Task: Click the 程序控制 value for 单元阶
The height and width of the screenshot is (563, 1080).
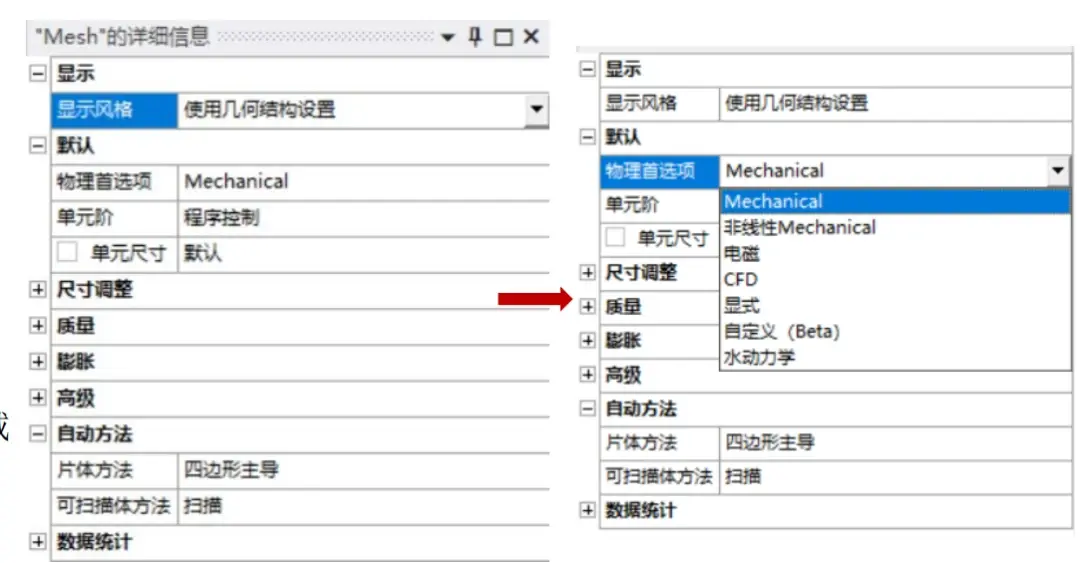Action: 221,218
